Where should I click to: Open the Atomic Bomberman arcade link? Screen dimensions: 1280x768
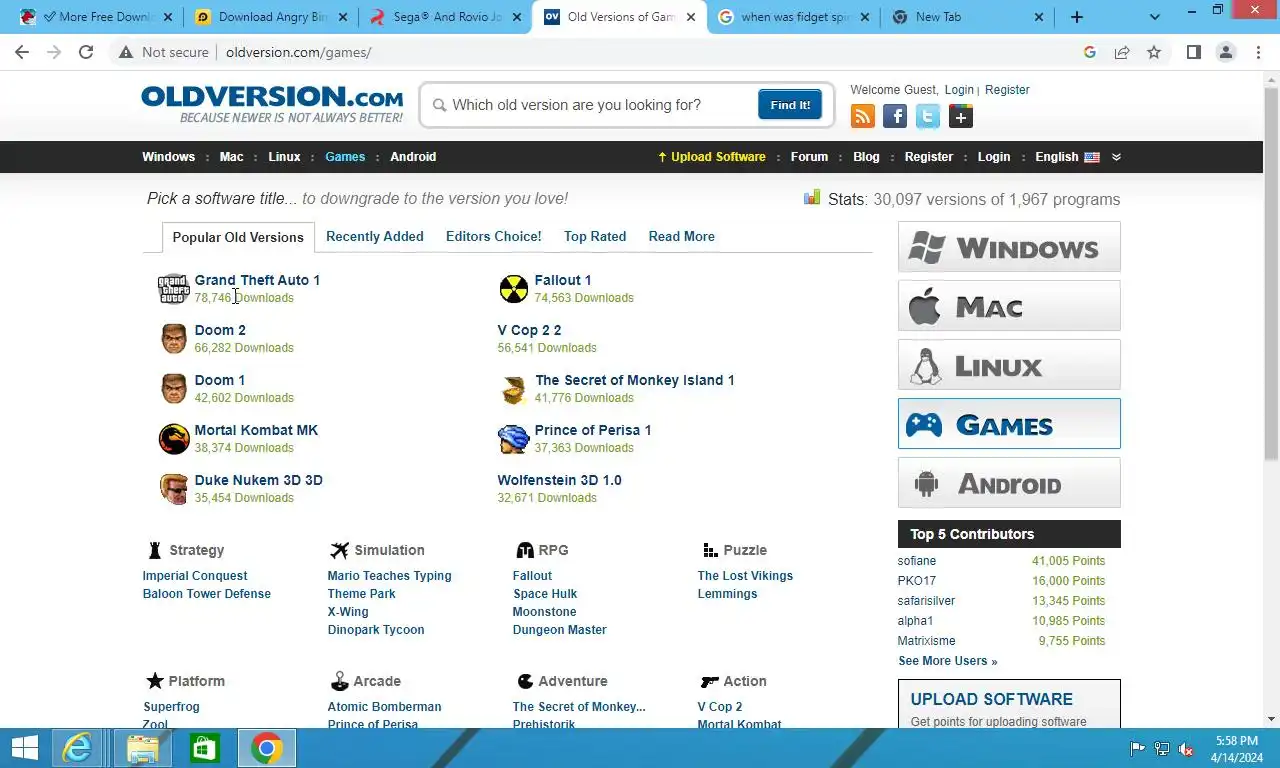pos(384,707)
